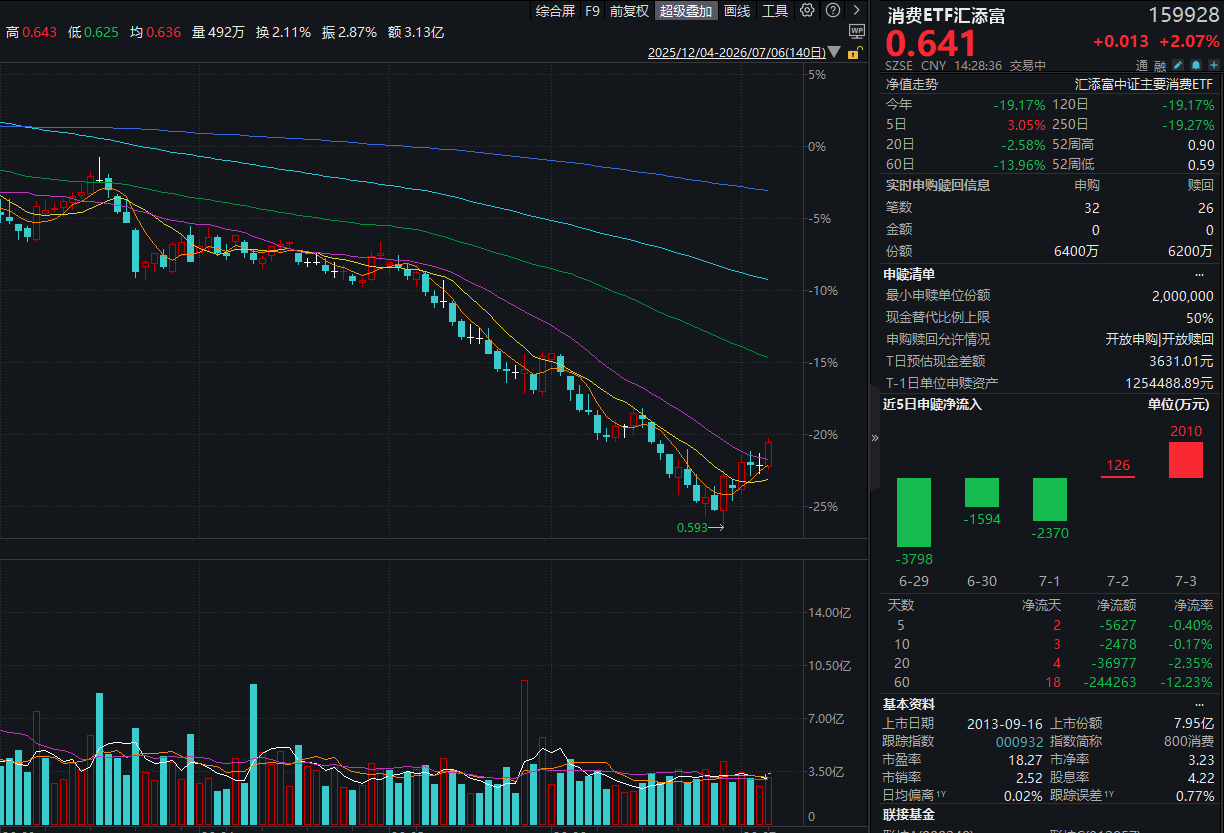Click the 融 margin badge

click(1160, 65)
